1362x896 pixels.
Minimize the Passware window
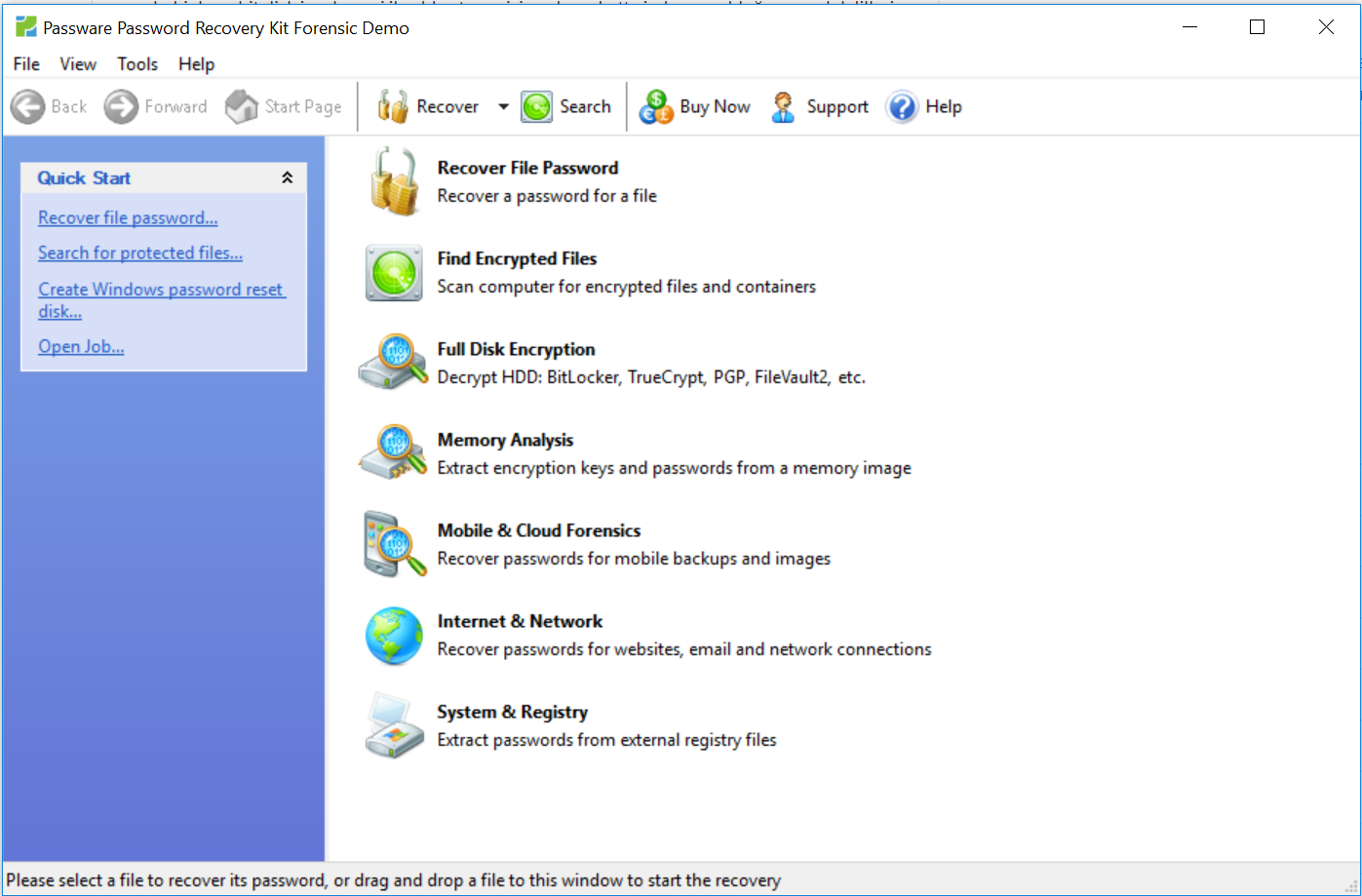[1188, 27]
